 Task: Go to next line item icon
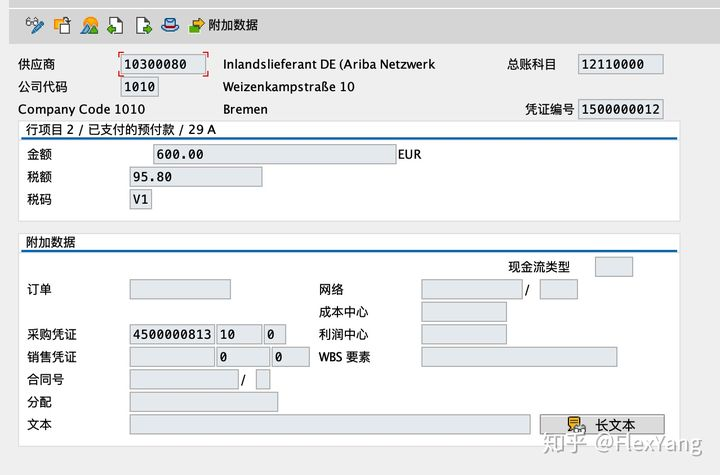click(143, 25)
